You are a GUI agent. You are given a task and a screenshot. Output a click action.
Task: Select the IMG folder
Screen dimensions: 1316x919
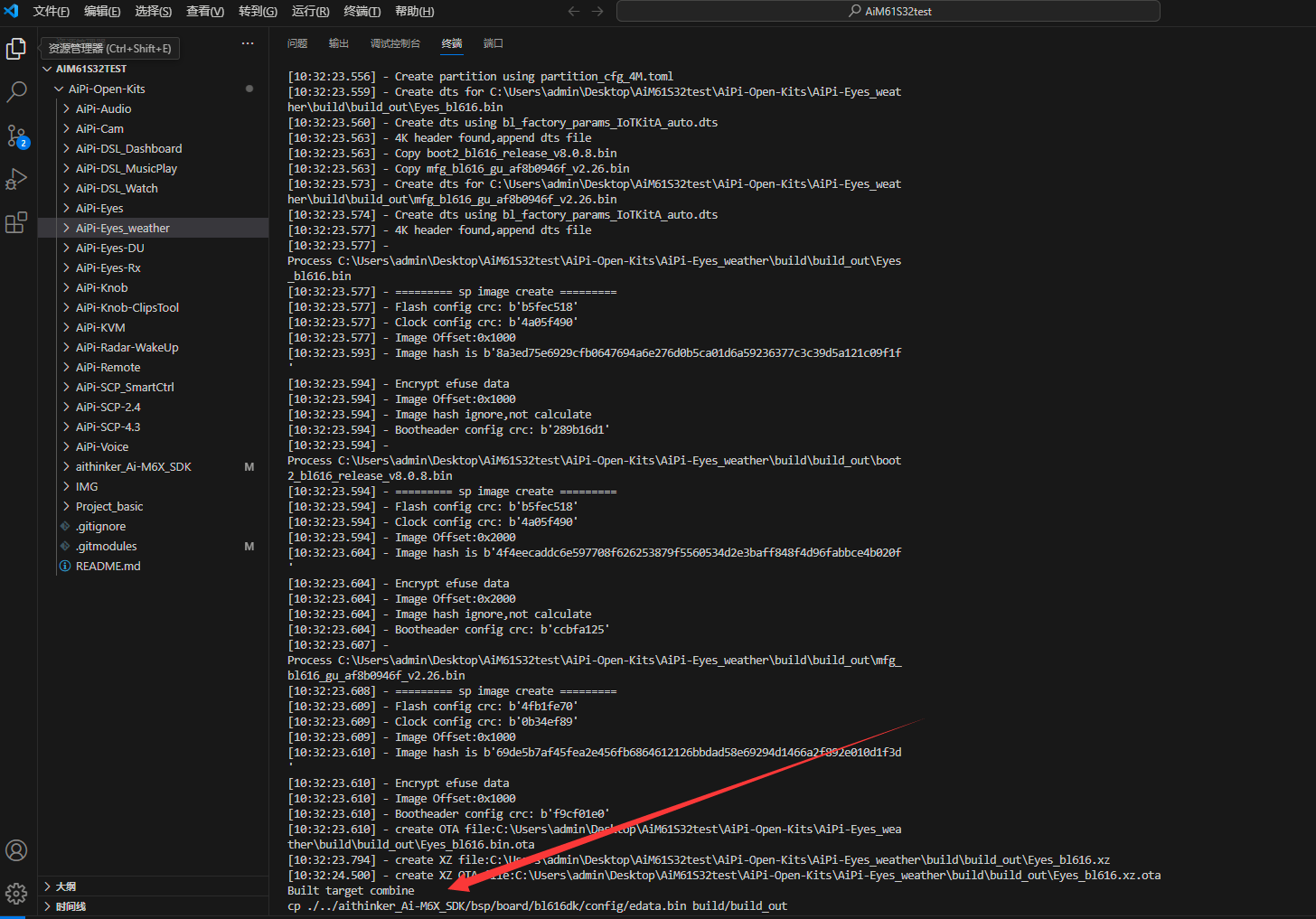click(x=153, y=486)
